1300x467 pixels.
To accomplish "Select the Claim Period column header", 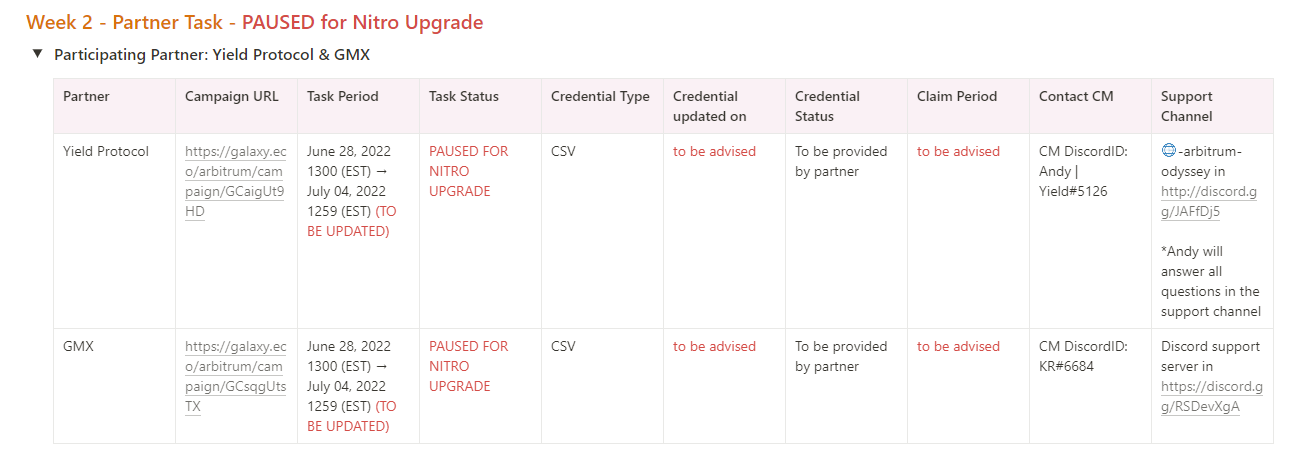I will 957,97.
